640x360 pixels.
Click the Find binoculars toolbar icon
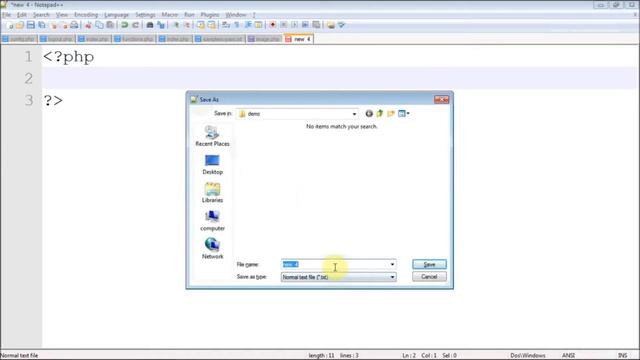click(x=150, y=25)
